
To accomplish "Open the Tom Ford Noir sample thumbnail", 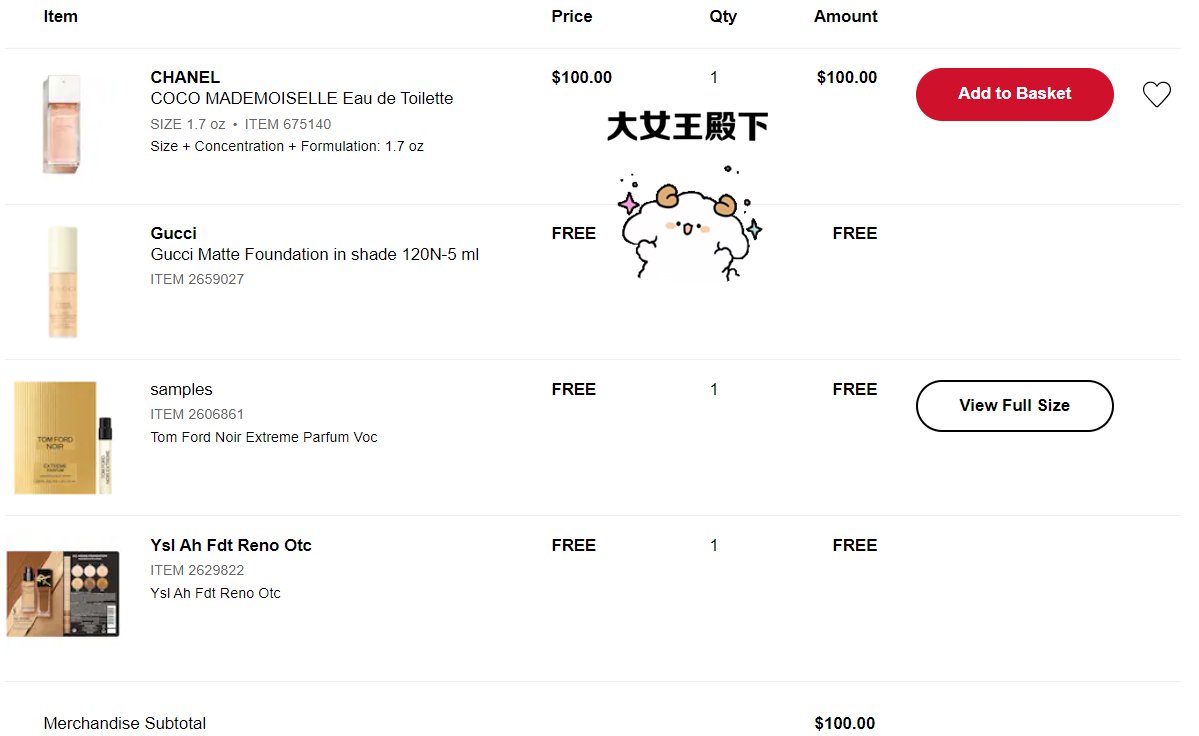I will pos(62,437).
